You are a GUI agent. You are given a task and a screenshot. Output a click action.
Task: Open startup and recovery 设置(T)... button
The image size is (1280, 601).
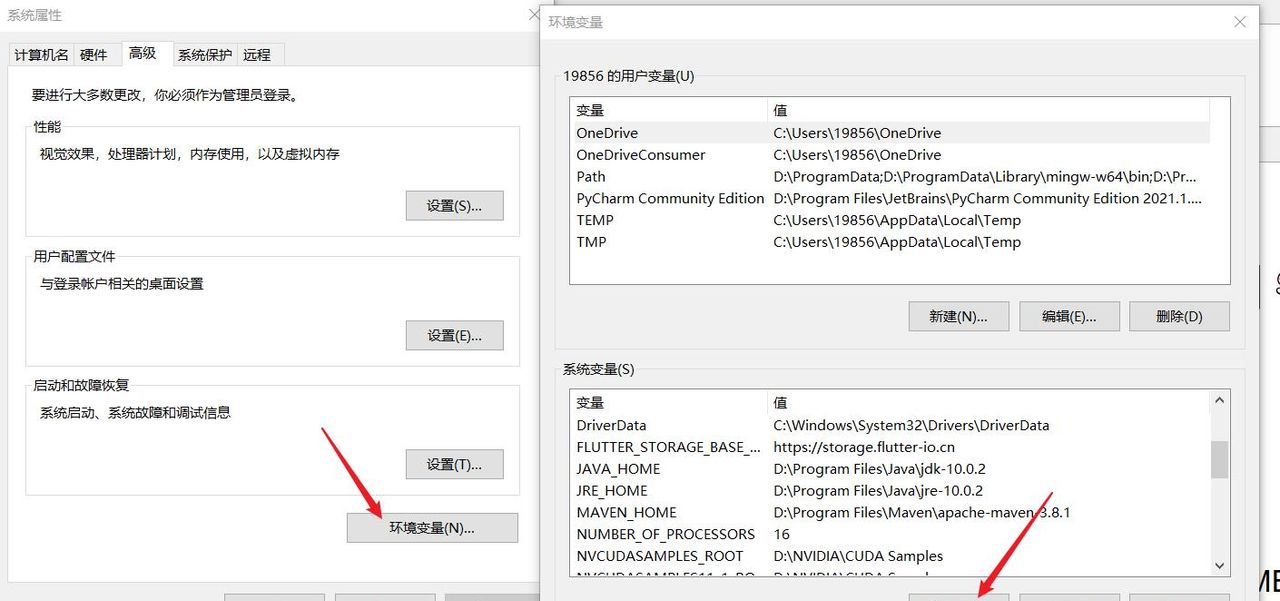[454, 465]
